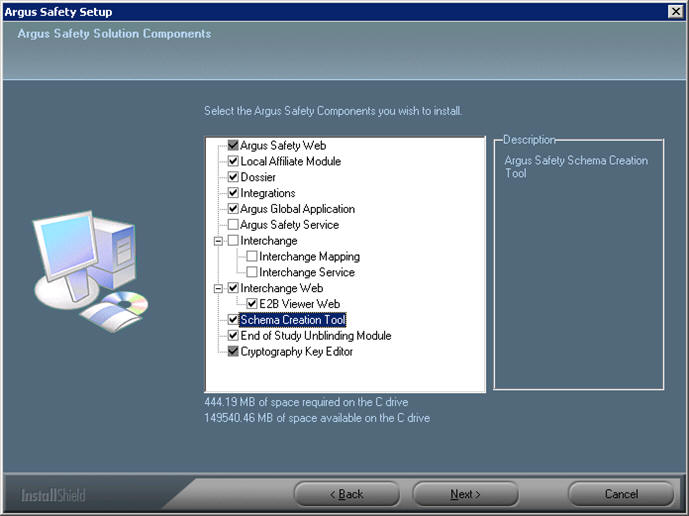Select the E2B Viewer Web label
Screen dimensions: 689x516
click(x=299, y=304)
